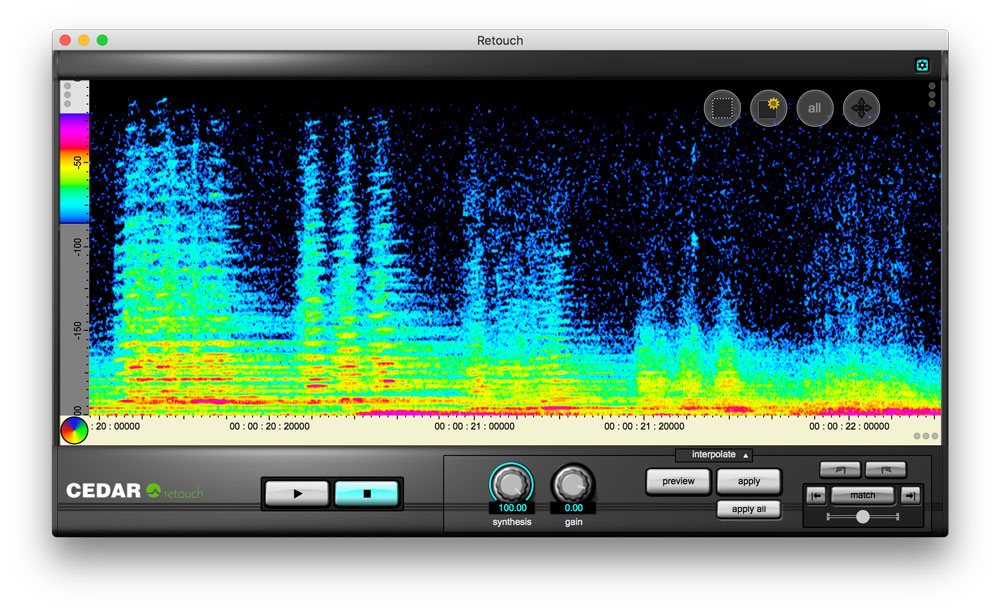Viewport: 1000px width, 611px height.
Task: Click the match slider handle
Action: (x=862, y=517)
